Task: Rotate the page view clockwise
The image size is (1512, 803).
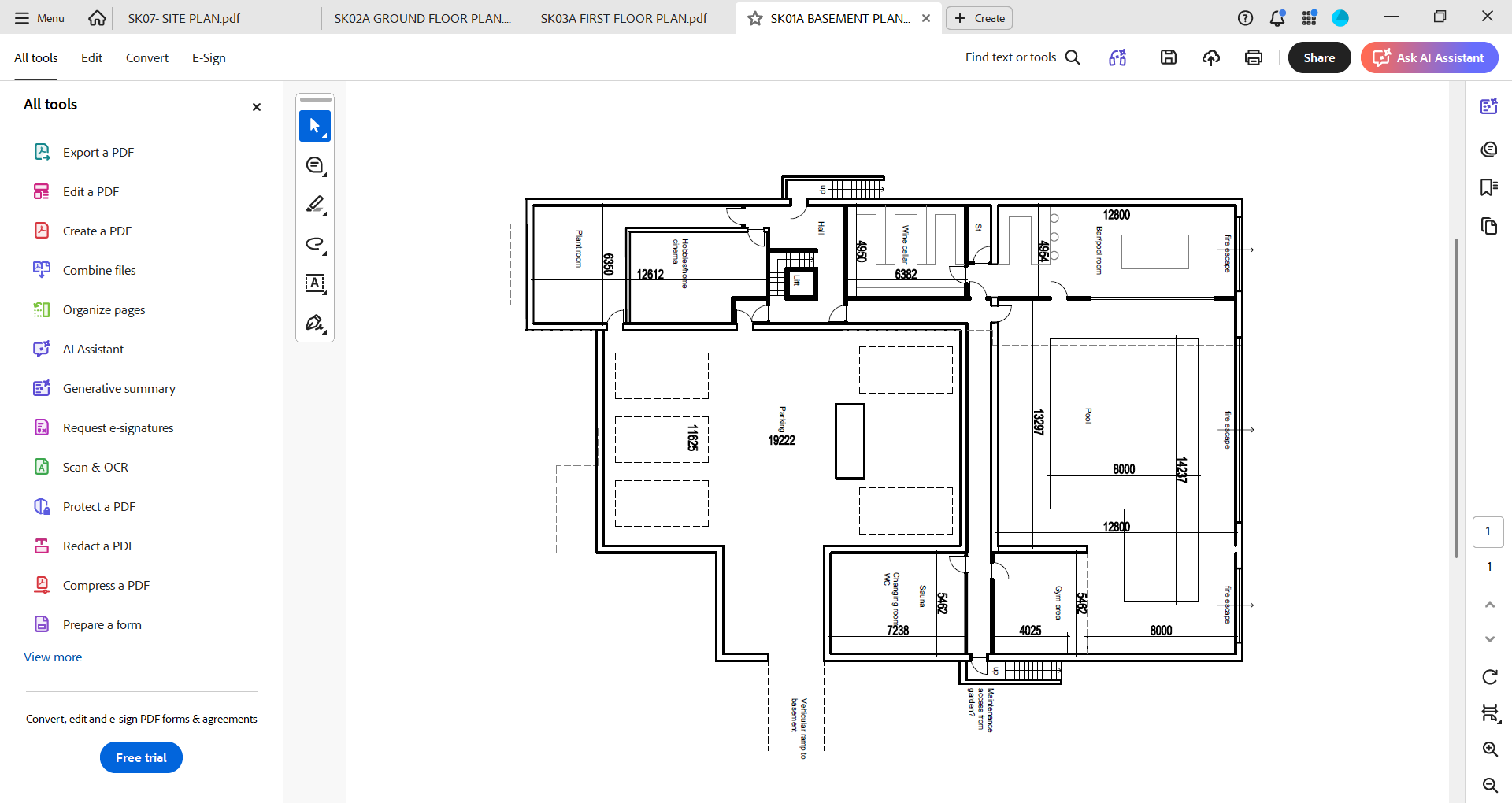Action: tap(1489, 677)
